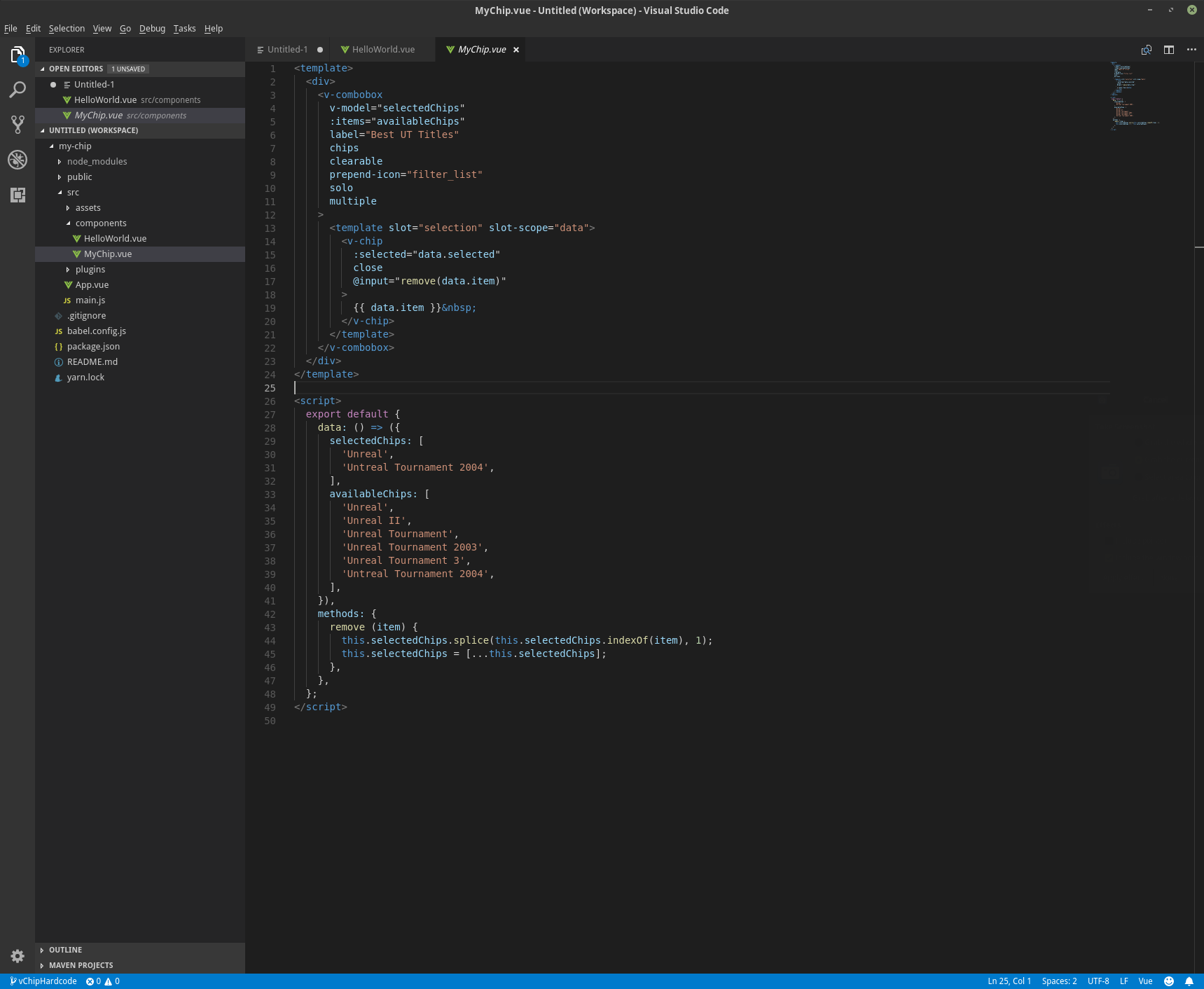Click the Manage gear icon
The image size is (1204, 989).
tap(18, 955)
